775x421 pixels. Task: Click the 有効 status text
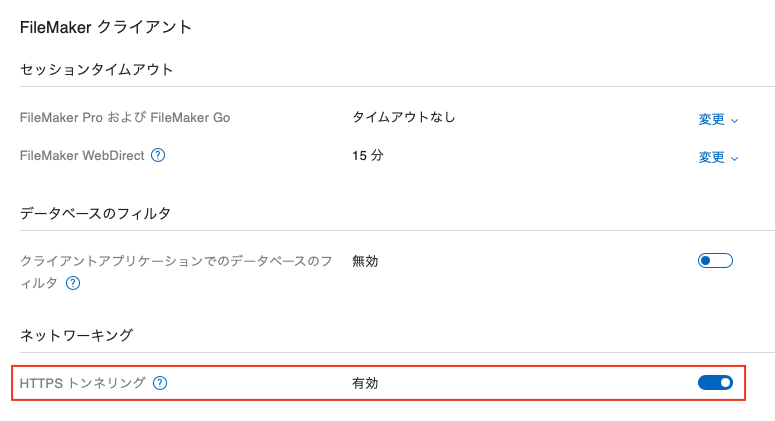click(365, 383)
